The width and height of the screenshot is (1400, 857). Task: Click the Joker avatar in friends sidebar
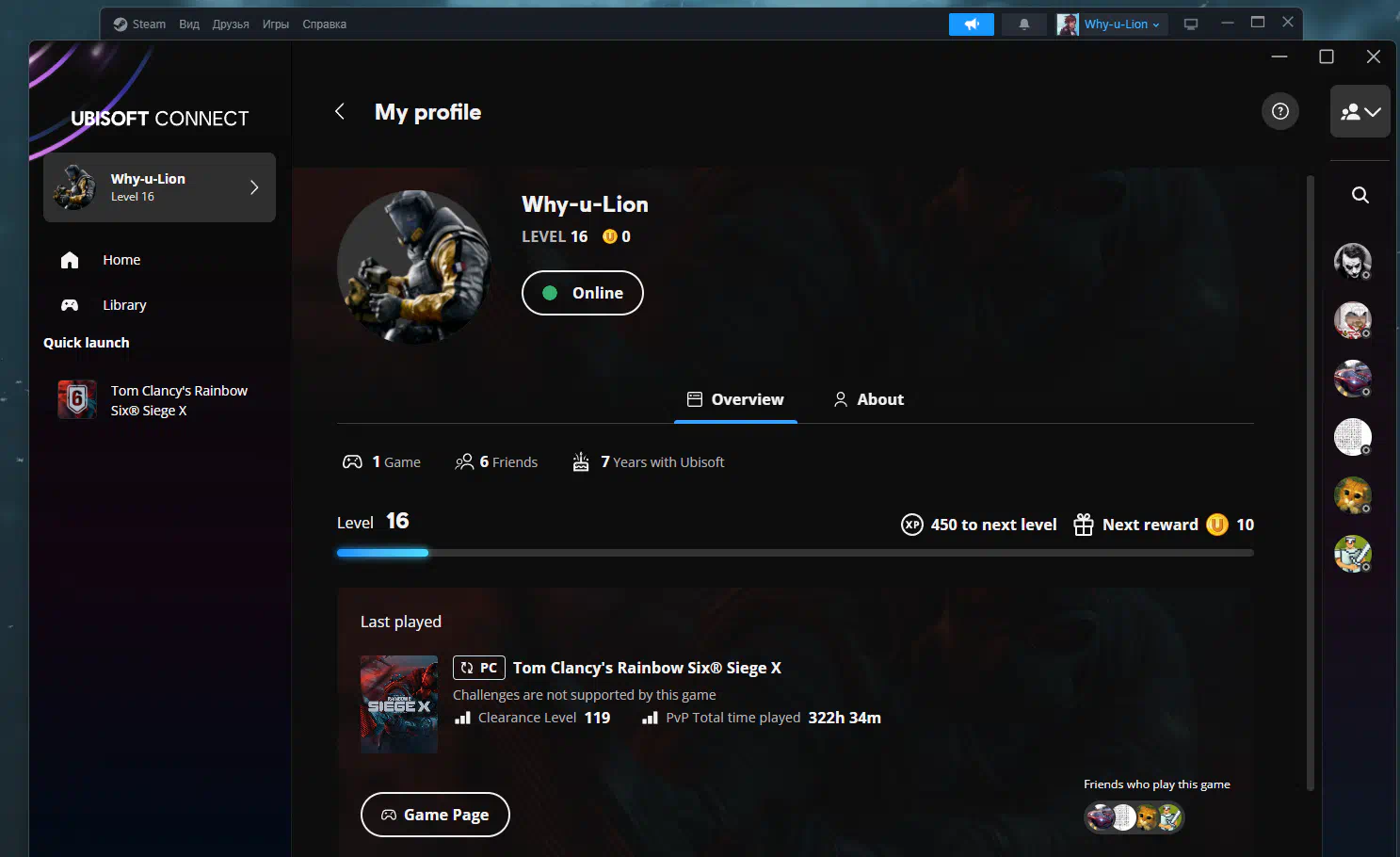[x=1352, y=261]
